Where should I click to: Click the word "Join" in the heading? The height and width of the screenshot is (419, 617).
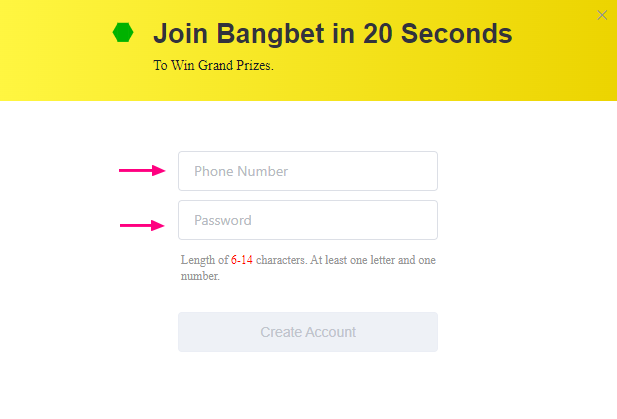point(178,34)
